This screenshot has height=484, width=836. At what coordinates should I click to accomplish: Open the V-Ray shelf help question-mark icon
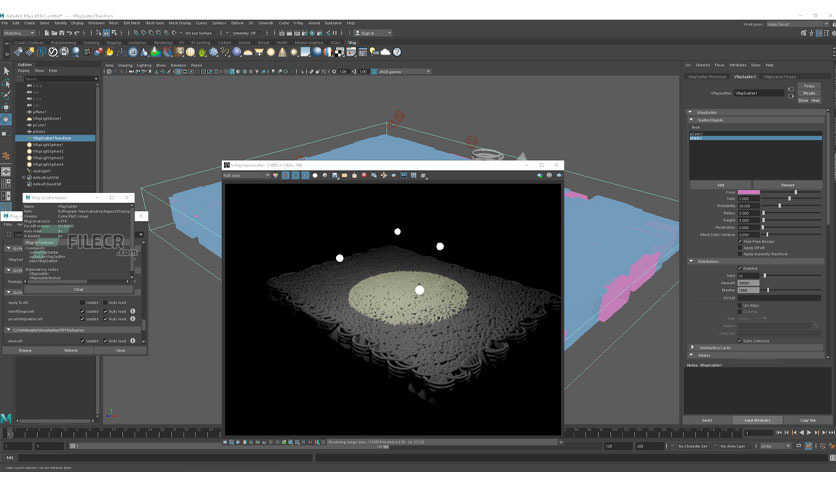397,52
